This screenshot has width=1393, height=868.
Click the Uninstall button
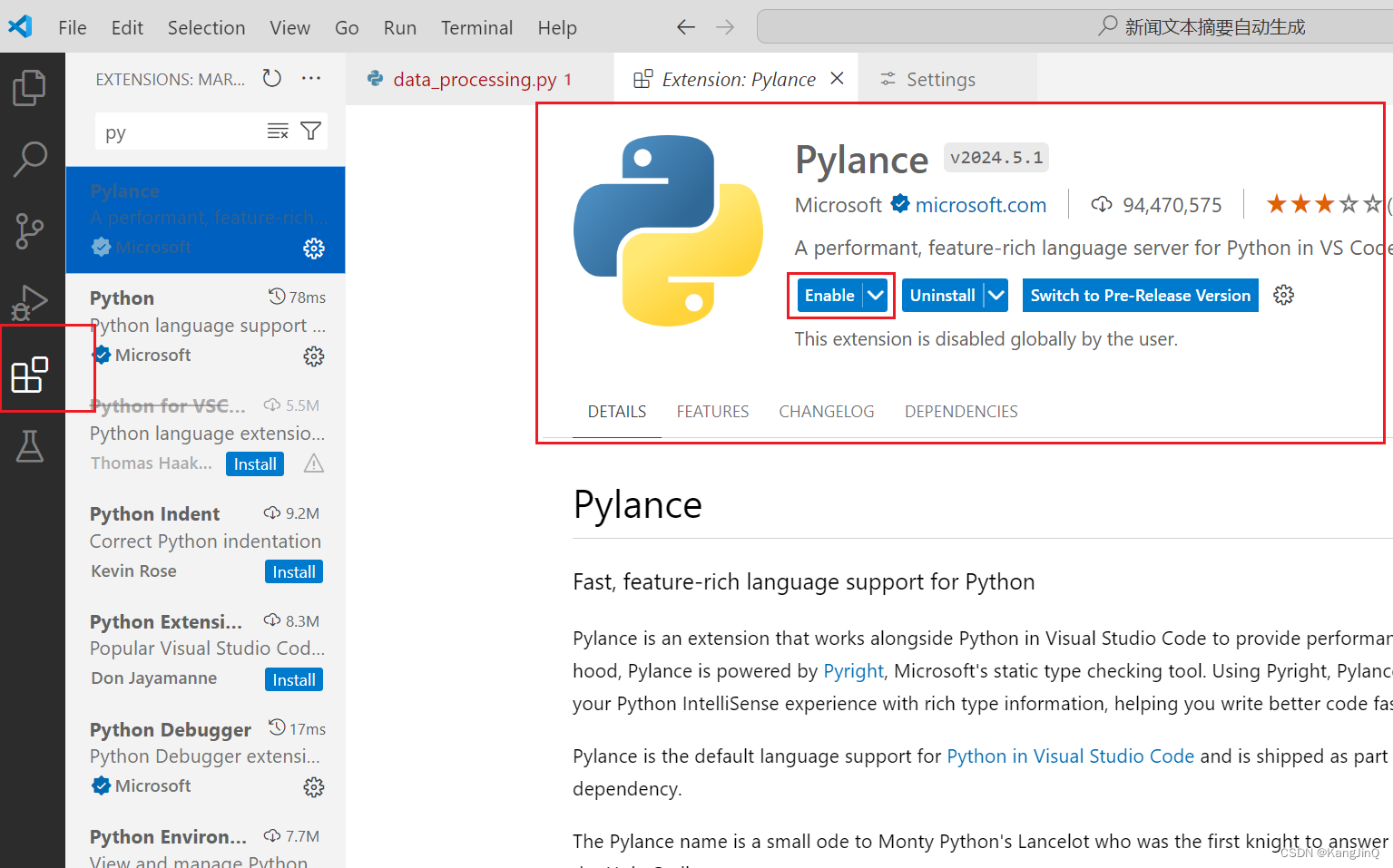pos(943,295)
